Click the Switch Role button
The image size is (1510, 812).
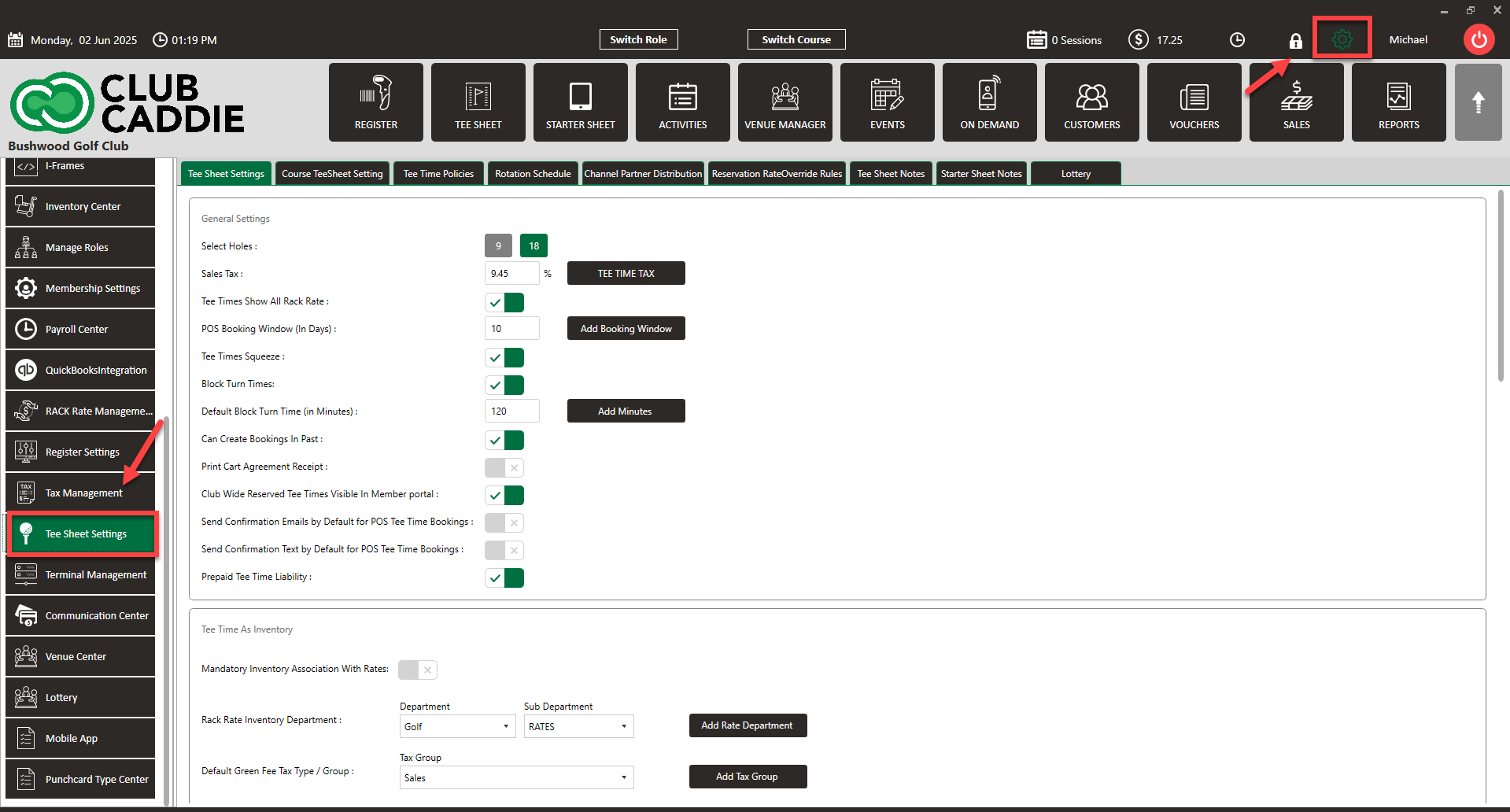[x=639, y=39]
